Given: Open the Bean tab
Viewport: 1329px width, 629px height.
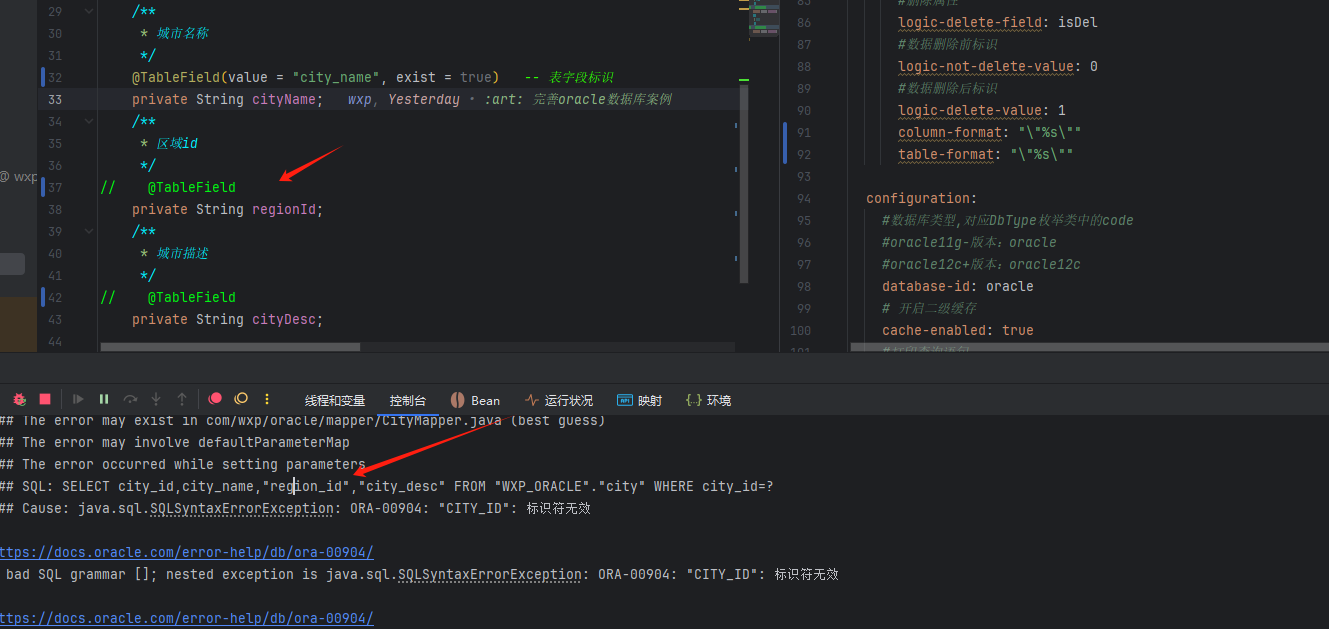Looking at the screenshot, I should [476, 400].
